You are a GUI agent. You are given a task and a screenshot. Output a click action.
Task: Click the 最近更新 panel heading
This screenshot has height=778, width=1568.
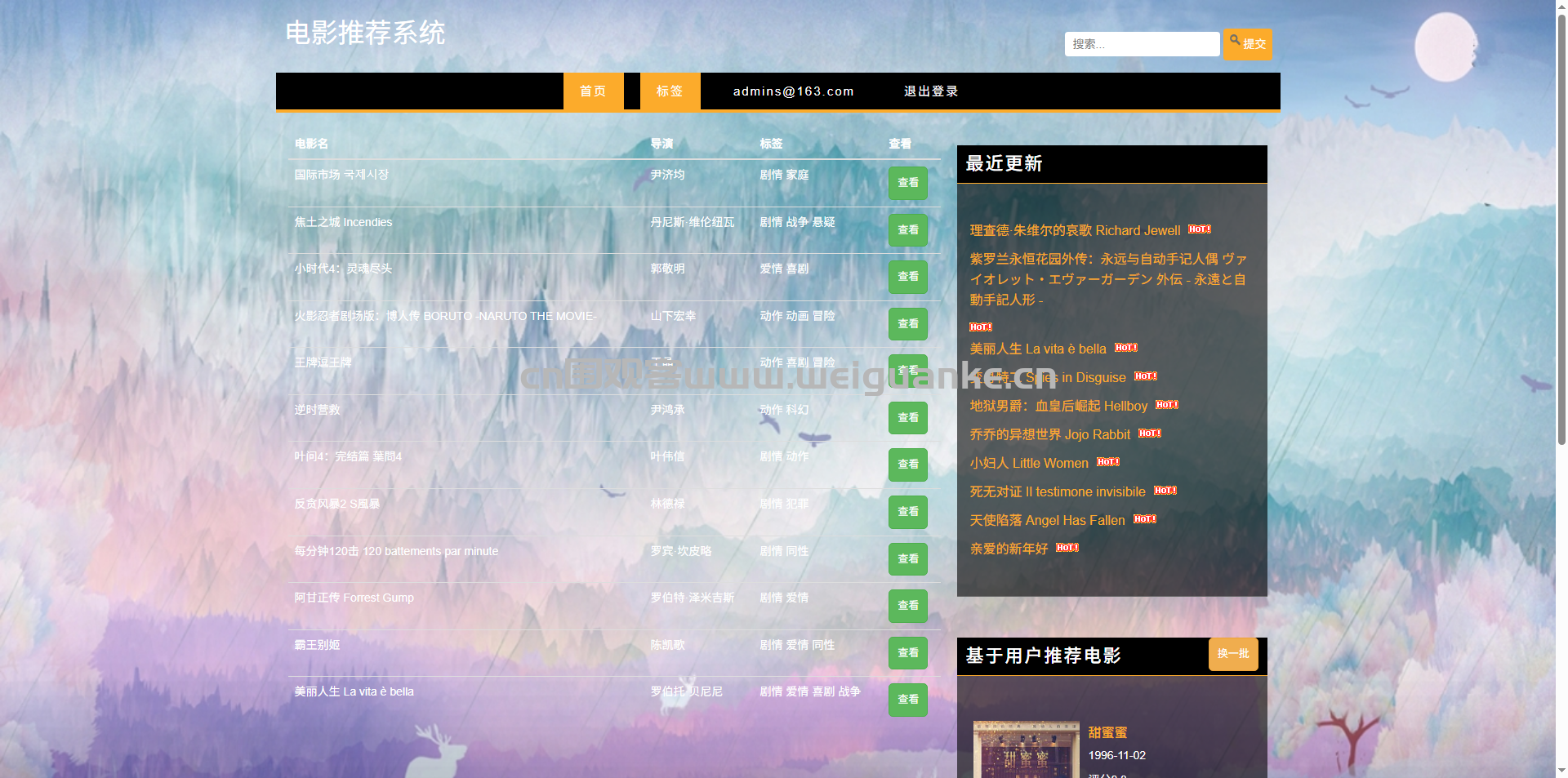pos(1004,163)
